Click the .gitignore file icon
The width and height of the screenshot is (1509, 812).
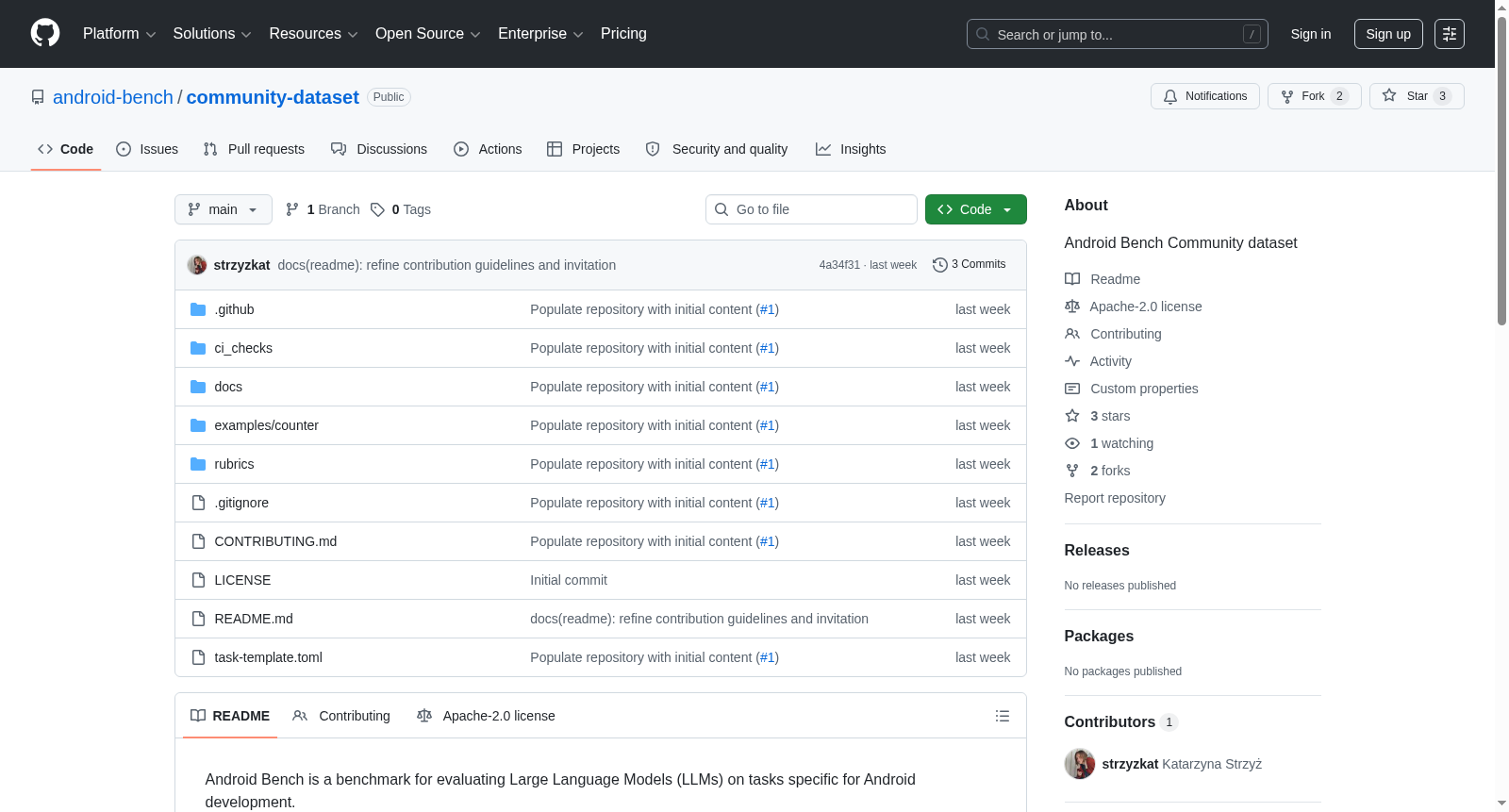click(198, 503)
